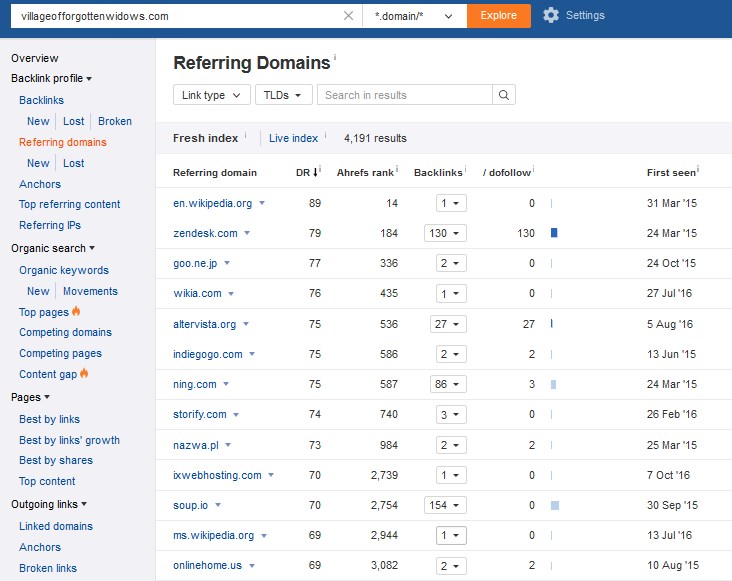
Task: Click flame icon beside Content gap
Action: 84,374
